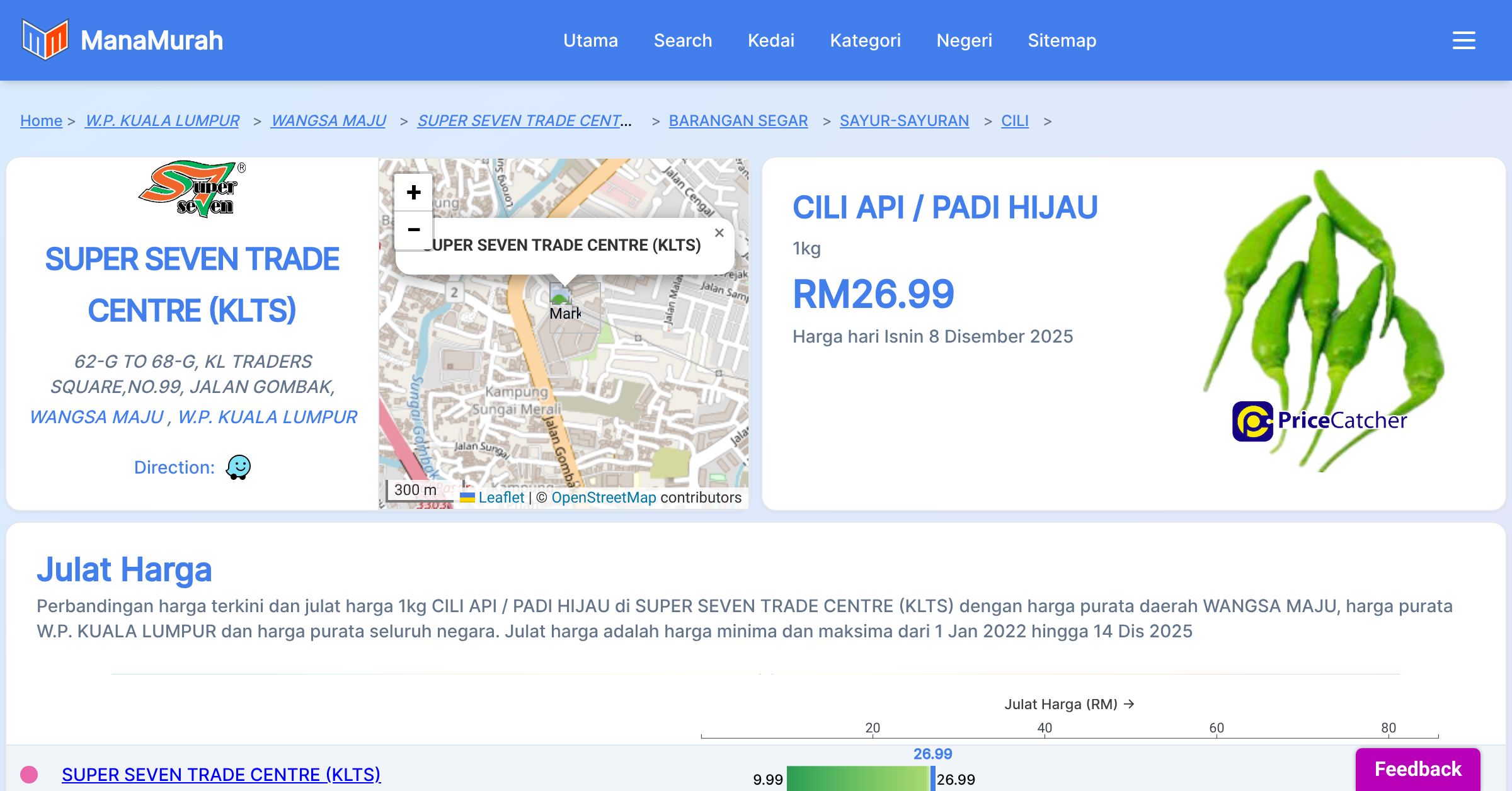Click the Feedback button
1512x791 pixels.
tap(1417, 769)
